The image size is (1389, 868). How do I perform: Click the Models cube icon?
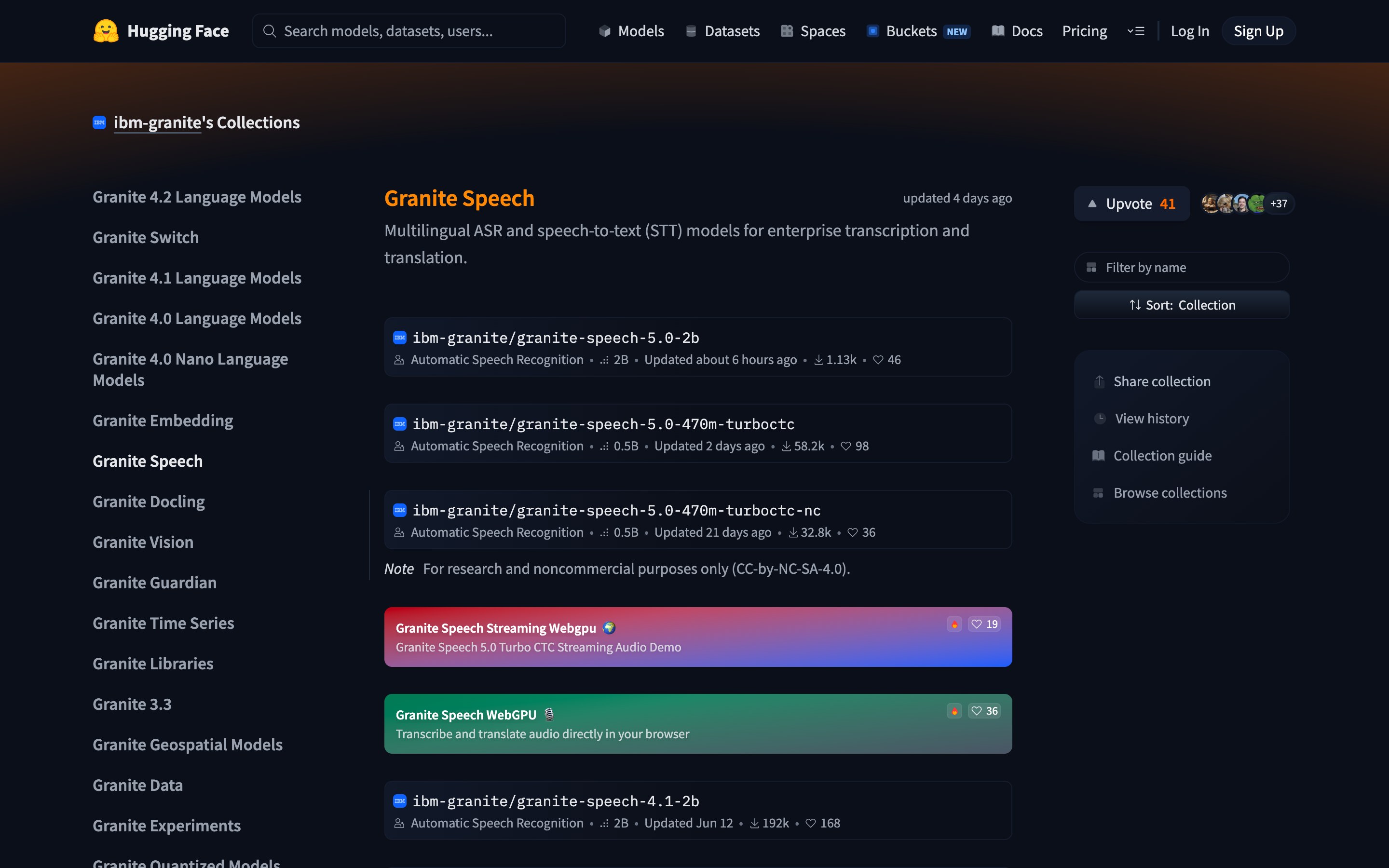(x=604, y=31)
